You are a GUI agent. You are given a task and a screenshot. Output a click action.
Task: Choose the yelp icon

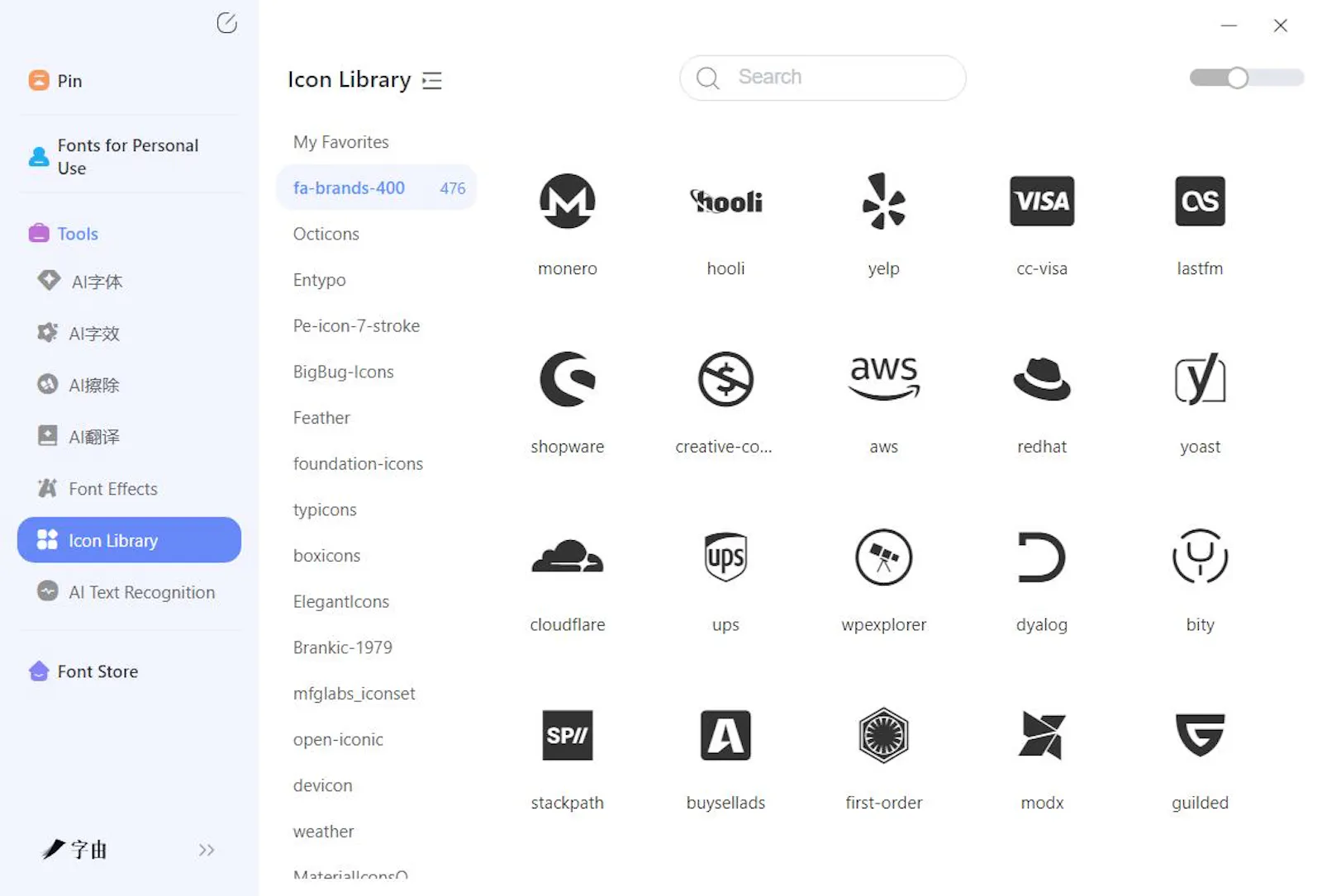click(x=883, y=201)
